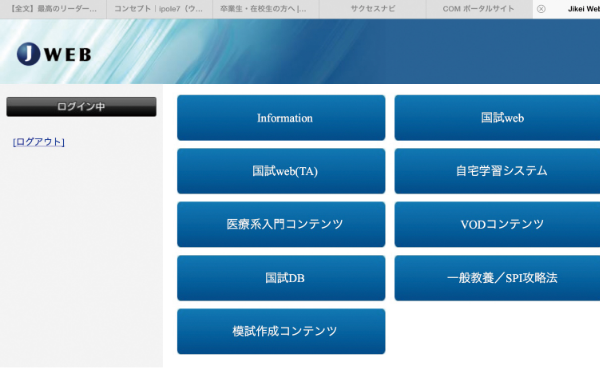
Task: Open the Information menu button
Action: click(x=281, y=118)
